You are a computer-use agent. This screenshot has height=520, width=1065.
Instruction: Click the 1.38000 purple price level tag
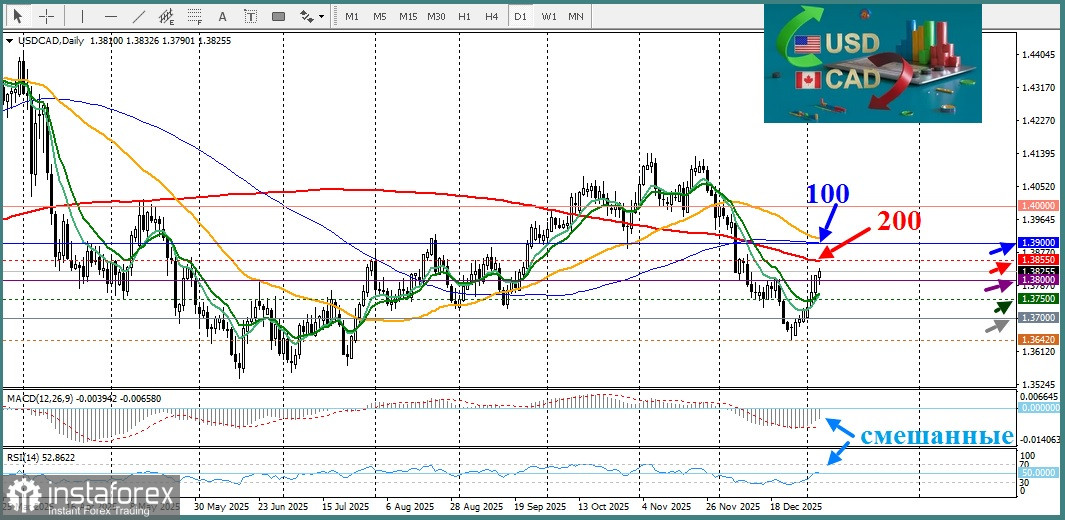click(1039, 279)
